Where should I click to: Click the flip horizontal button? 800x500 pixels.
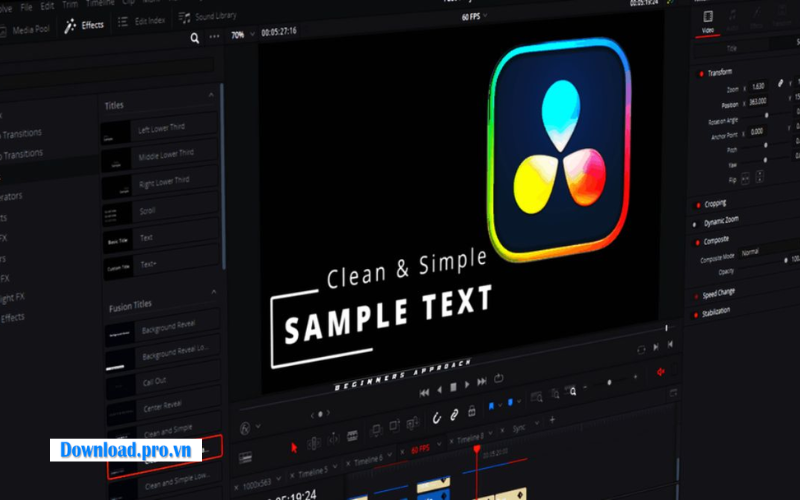pyautogui.click(x=745, y=179)
